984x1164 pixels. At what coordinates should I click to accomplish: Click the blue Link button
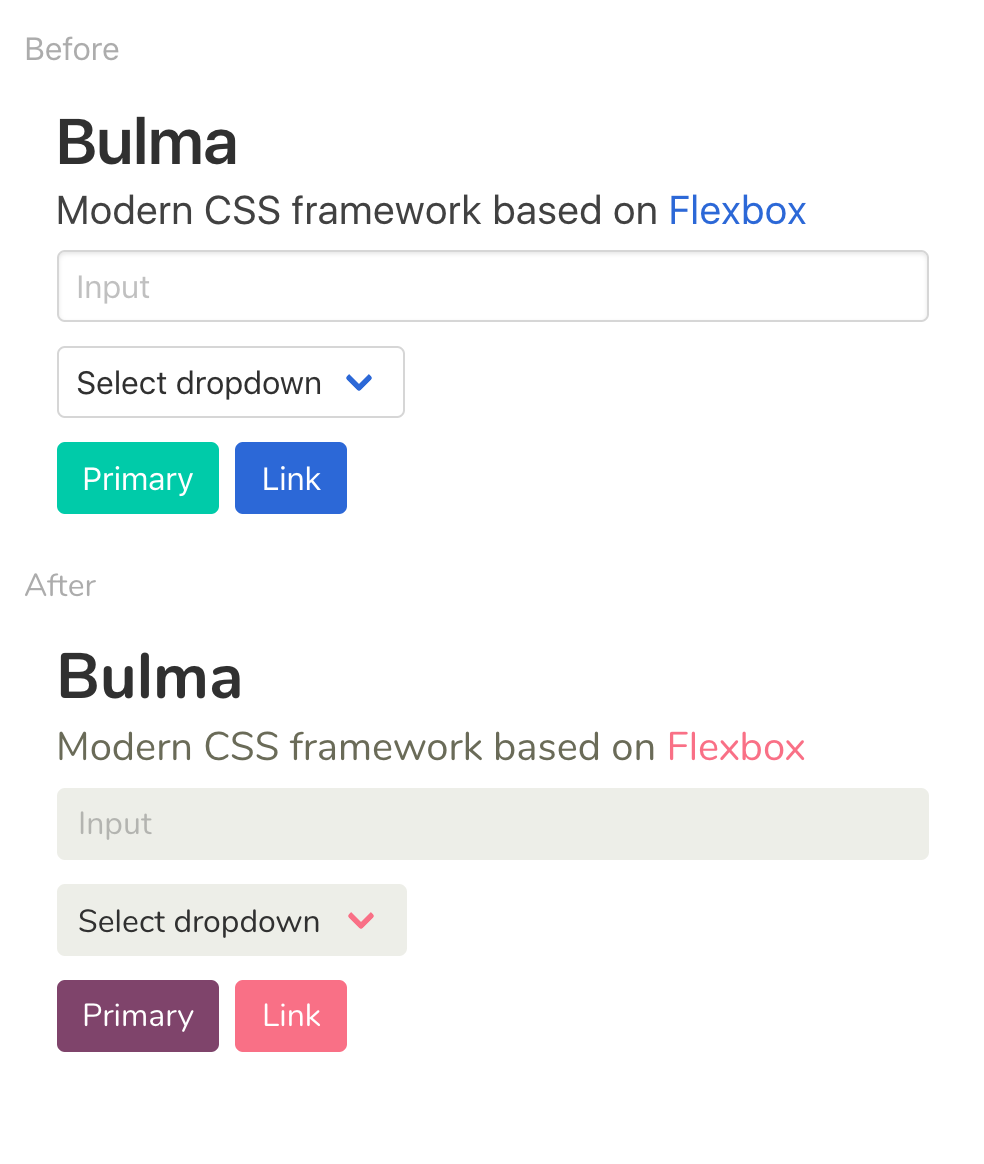(x=291, y=478)
